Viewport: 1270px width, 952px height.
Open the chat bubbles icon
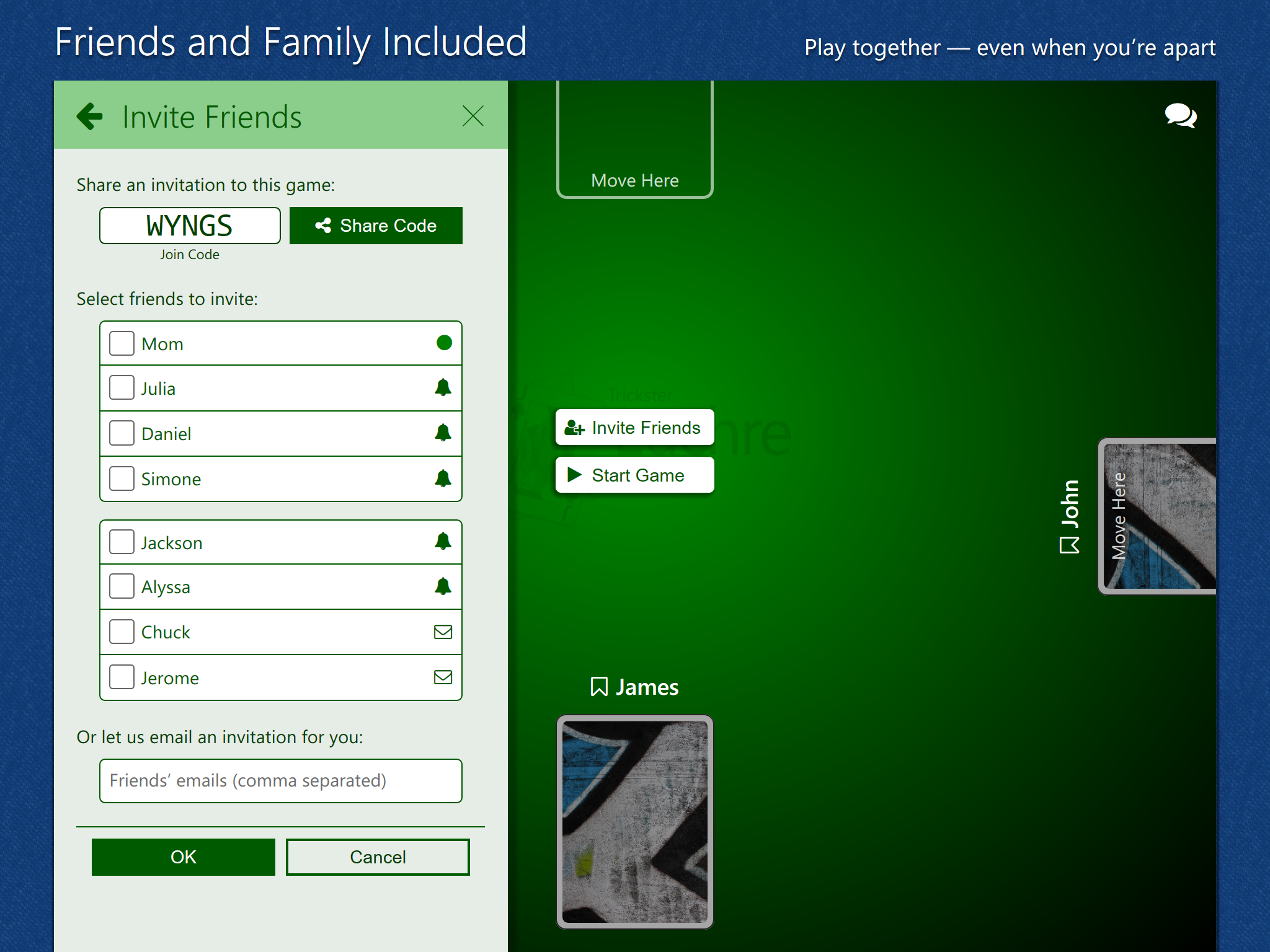[1180, 116]
